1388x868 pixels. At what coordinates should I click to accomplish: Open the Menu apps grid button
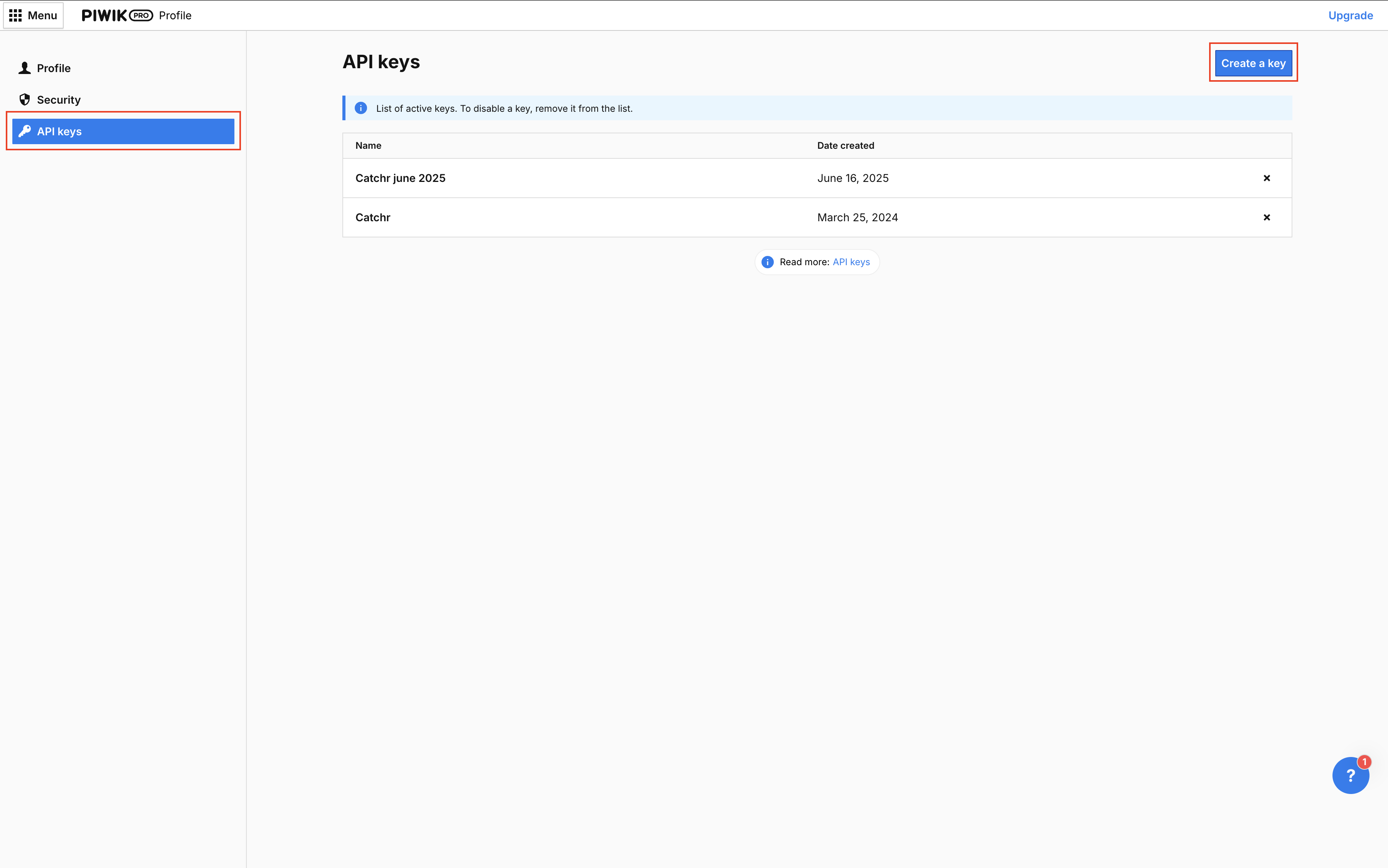(33, 15)
